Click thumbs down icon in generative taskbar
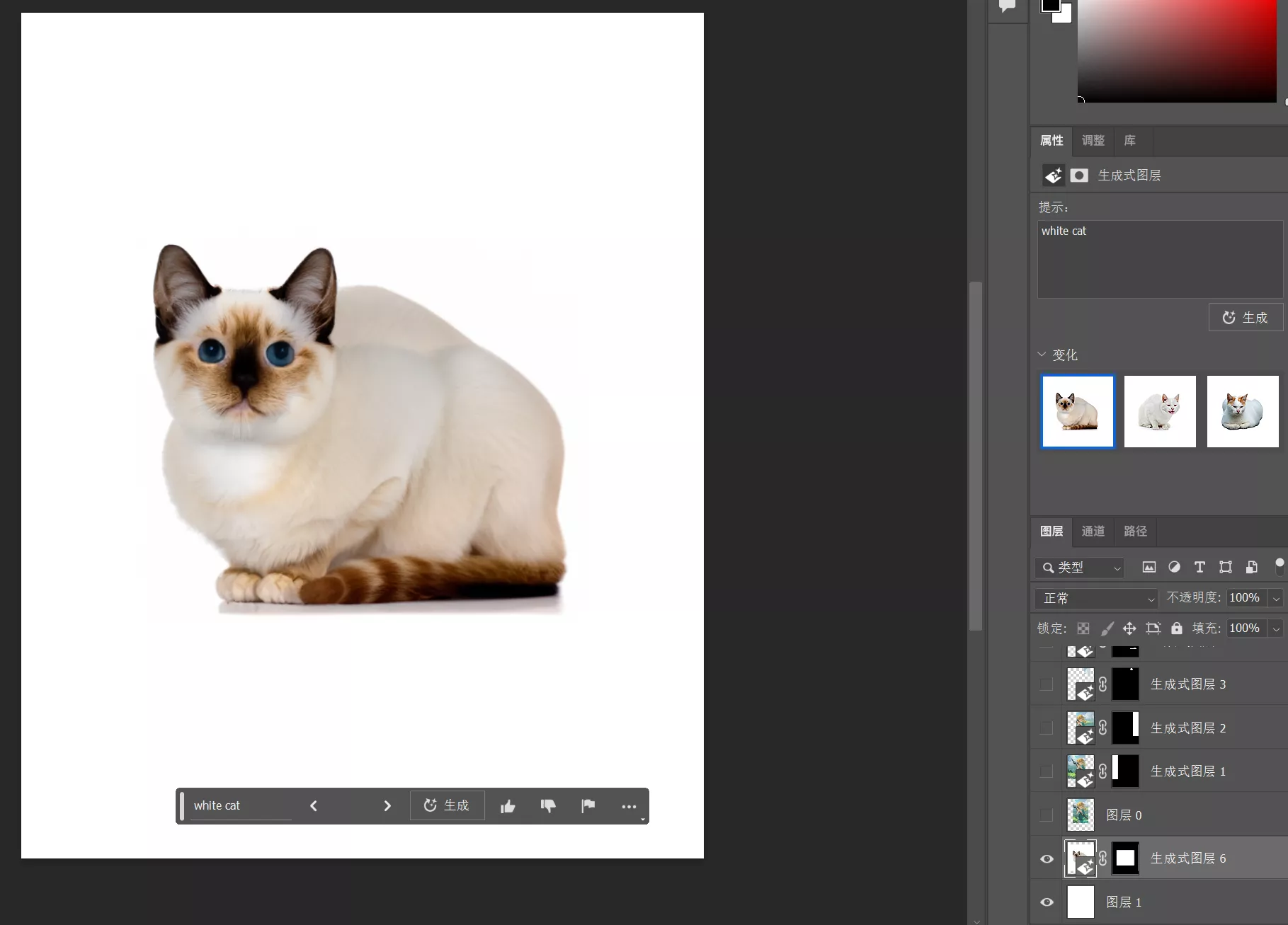The image size is (1288, 925). click(x=548, y=806)
